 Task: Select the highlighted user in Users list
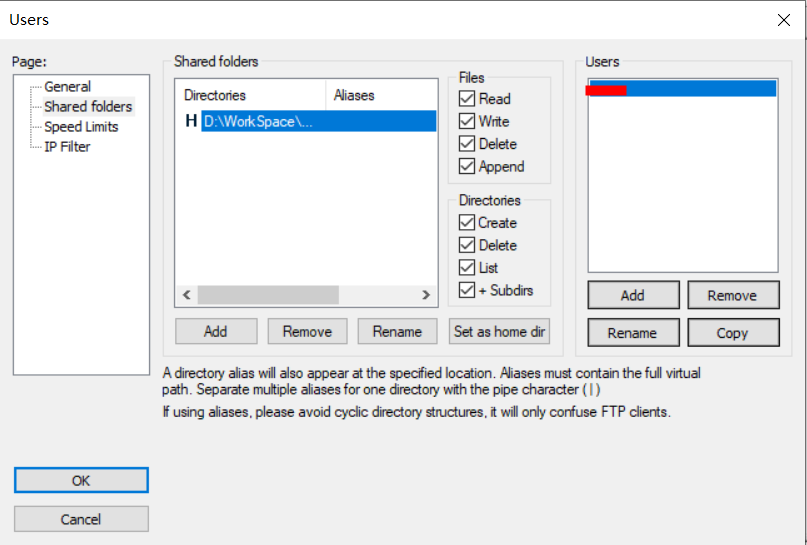coord(682,89)
